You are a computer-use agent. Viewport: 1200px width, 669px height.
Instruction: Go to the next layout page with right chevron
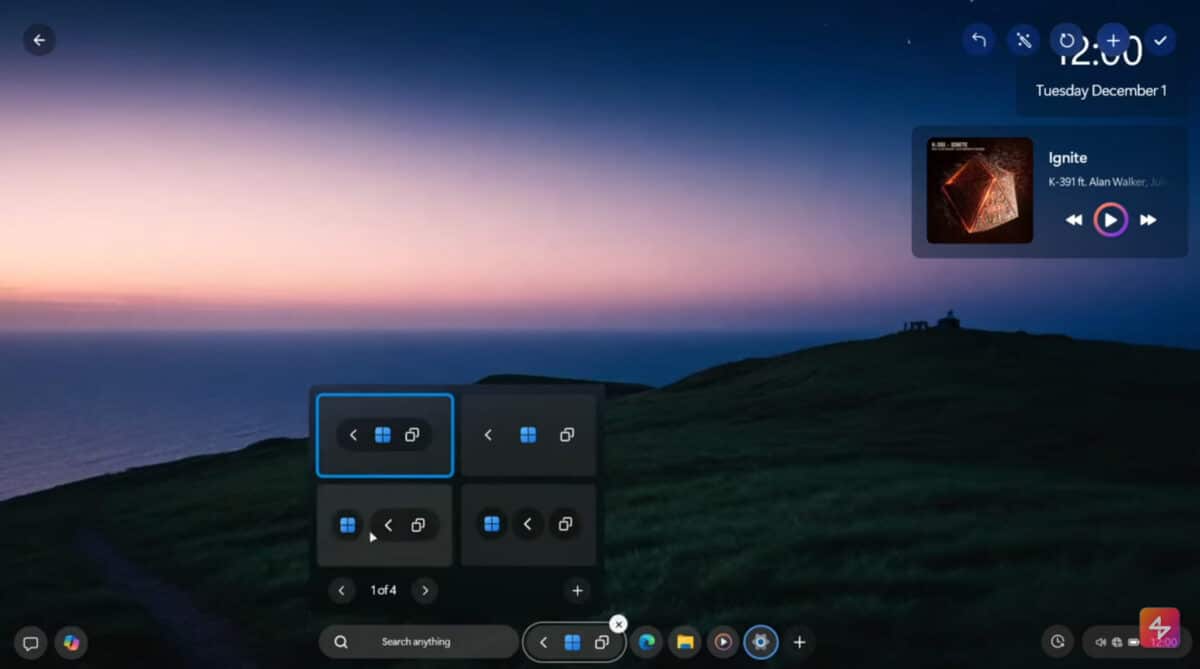click(424, 590)
